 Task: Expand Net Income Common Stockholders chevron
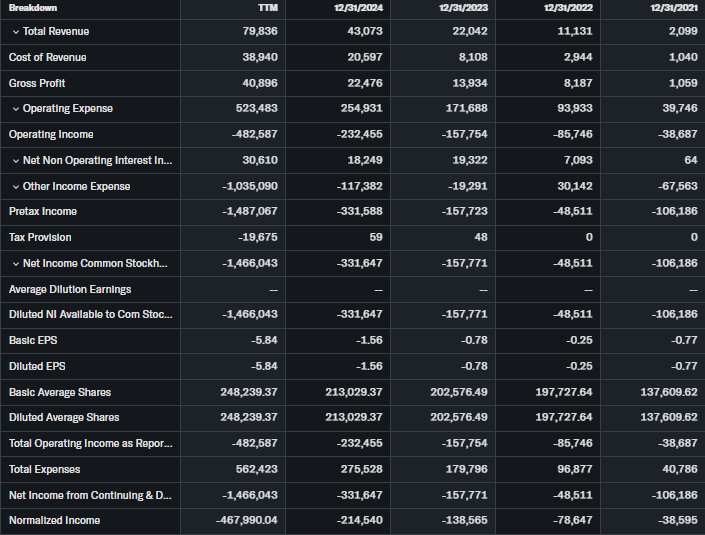15,264
